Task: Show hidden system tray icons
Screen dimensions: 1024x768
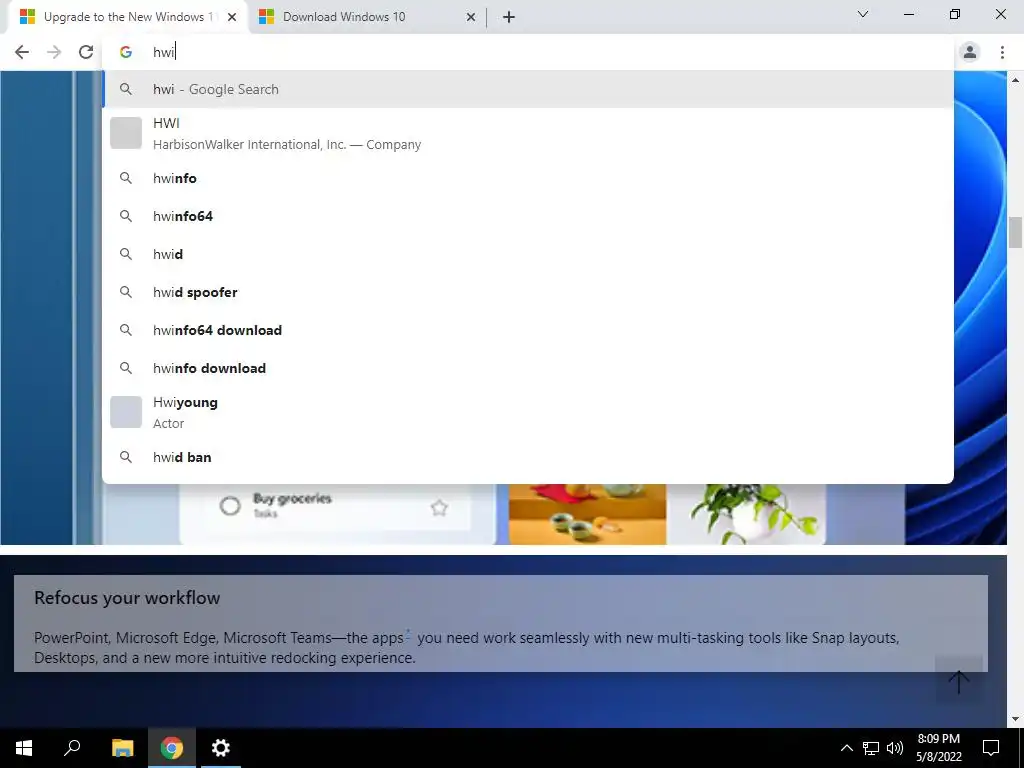Action: click(846, 748)
